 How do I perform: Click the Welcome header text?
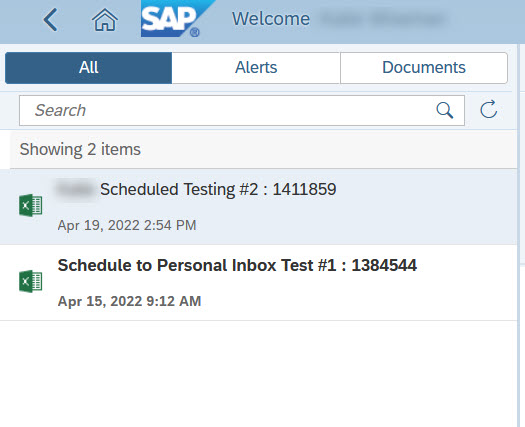[271, 19]
